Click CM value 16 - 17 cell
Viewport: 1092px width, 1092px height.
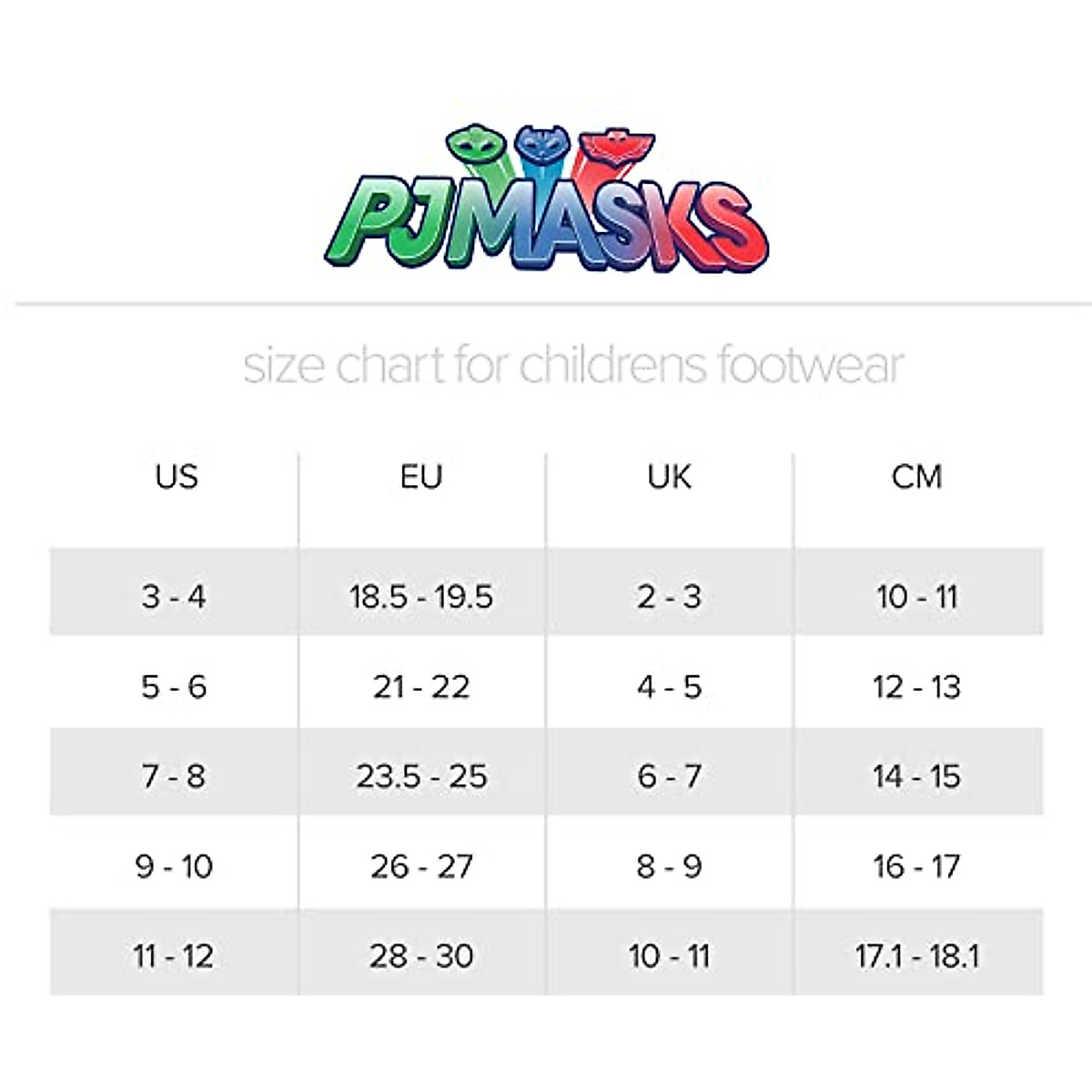point(917,866)
